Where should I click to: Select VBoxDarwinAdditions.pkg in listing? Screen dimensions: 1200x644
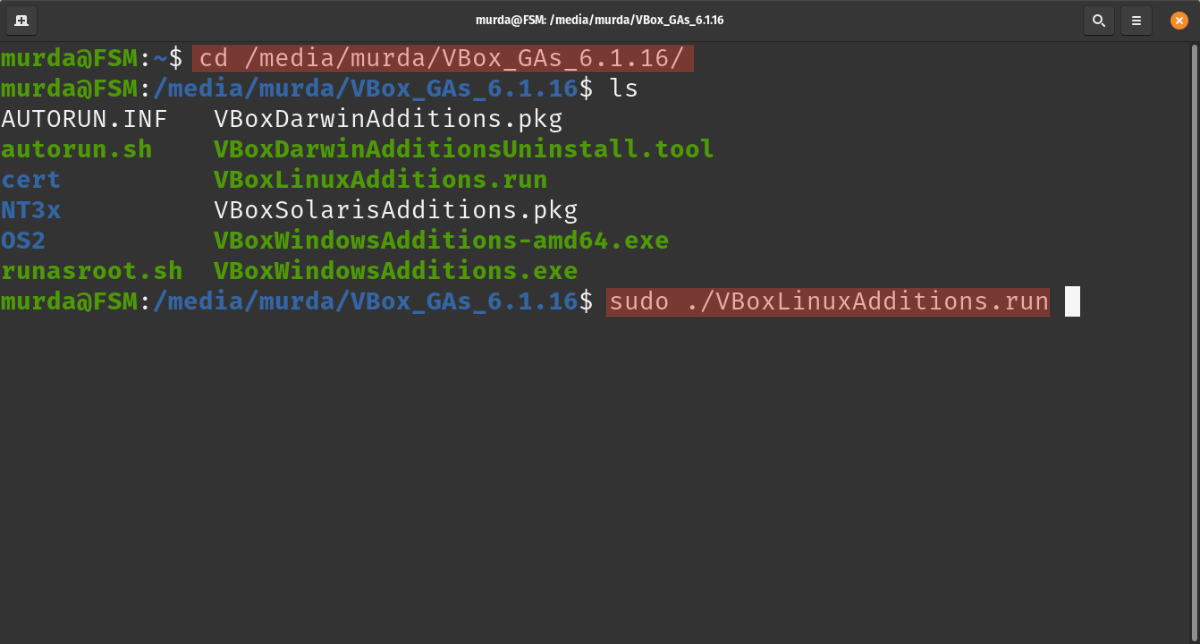tap(388, 120)
